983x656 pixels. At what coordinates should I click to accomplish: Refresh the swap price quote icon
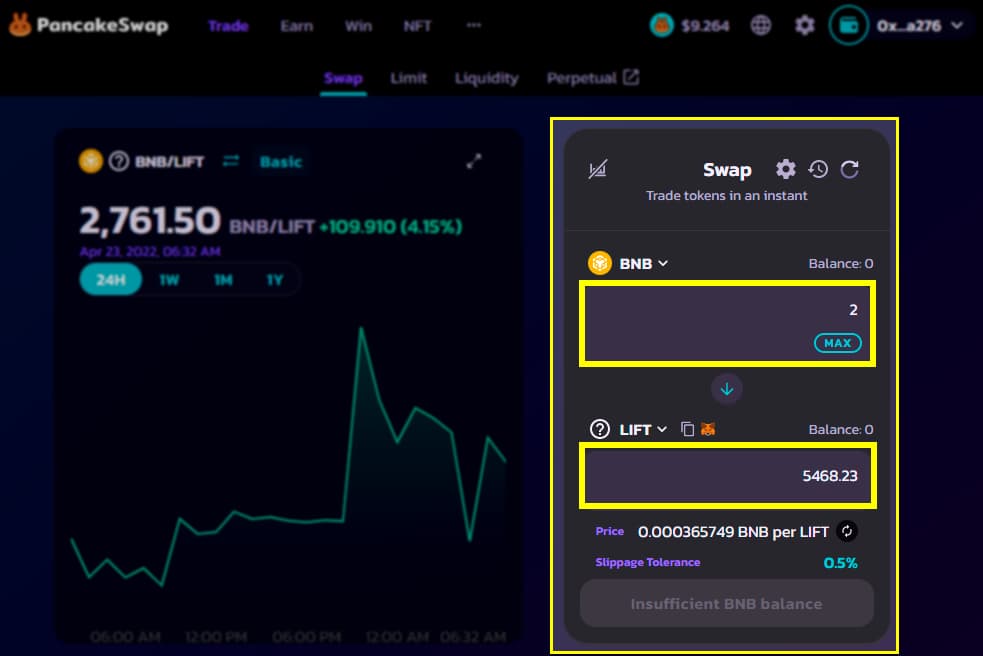pos(849,169)
